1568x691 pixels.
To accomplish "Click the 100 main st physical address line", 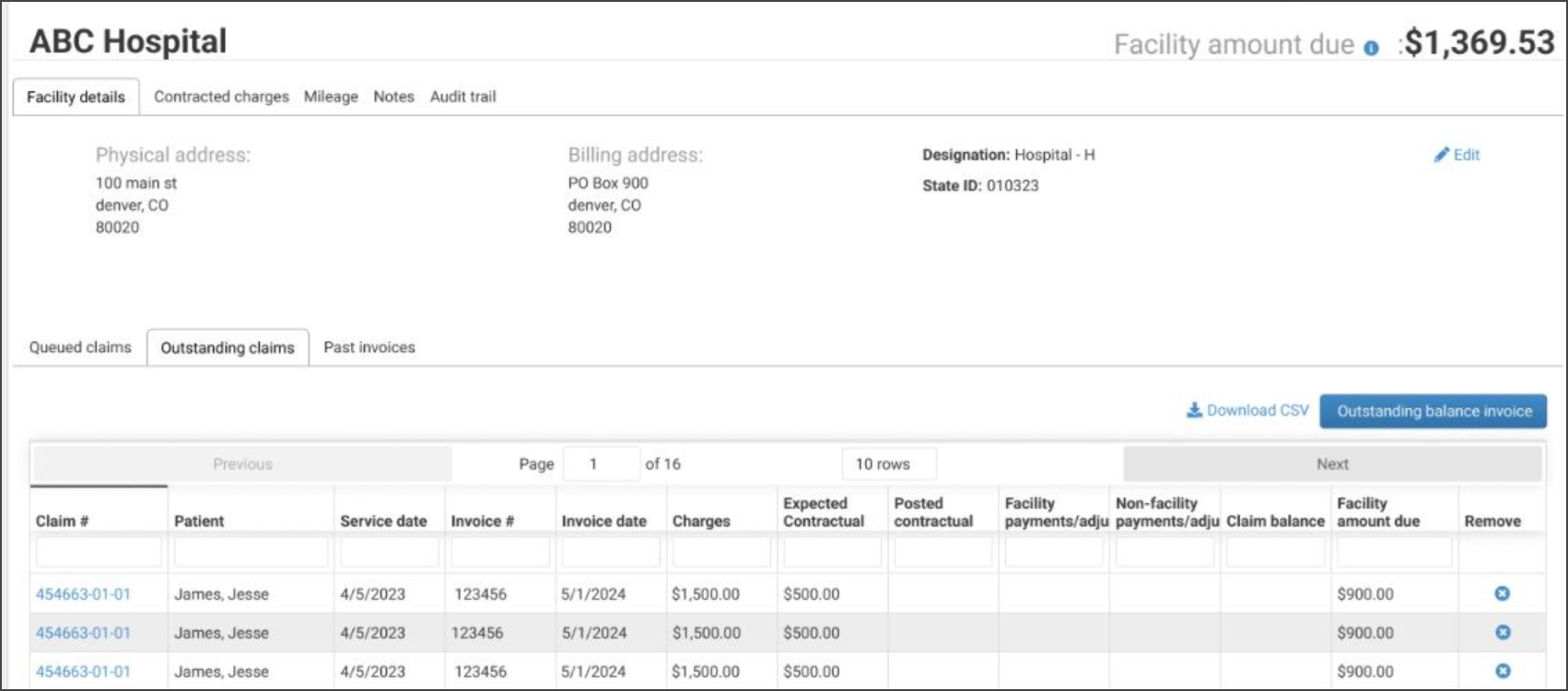I will (x=136, y=183).
